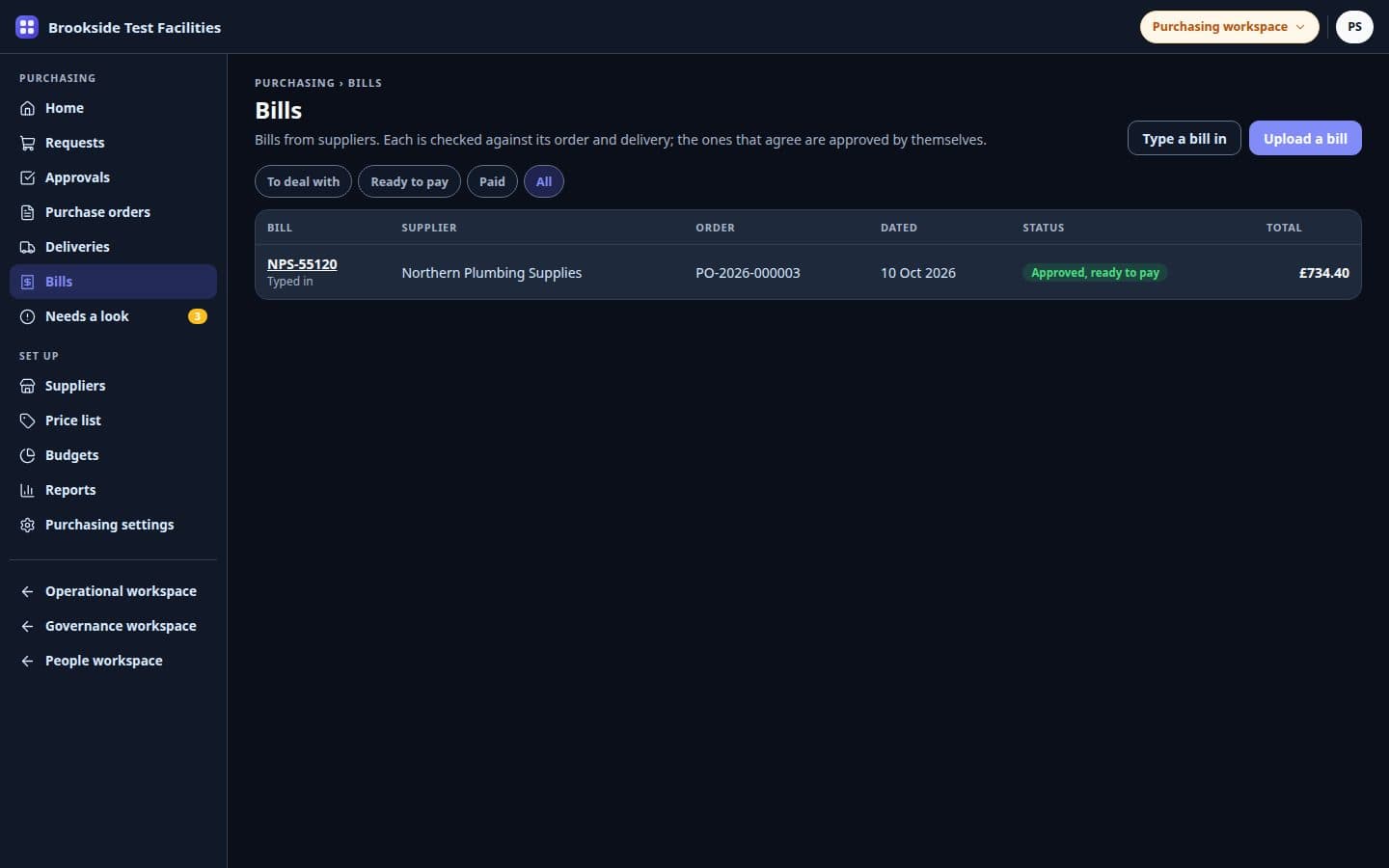Image resolution: width=1389 pixels, height=868 pixels.
Task: Click the date 10 Oct 2026
Action: 917,273
